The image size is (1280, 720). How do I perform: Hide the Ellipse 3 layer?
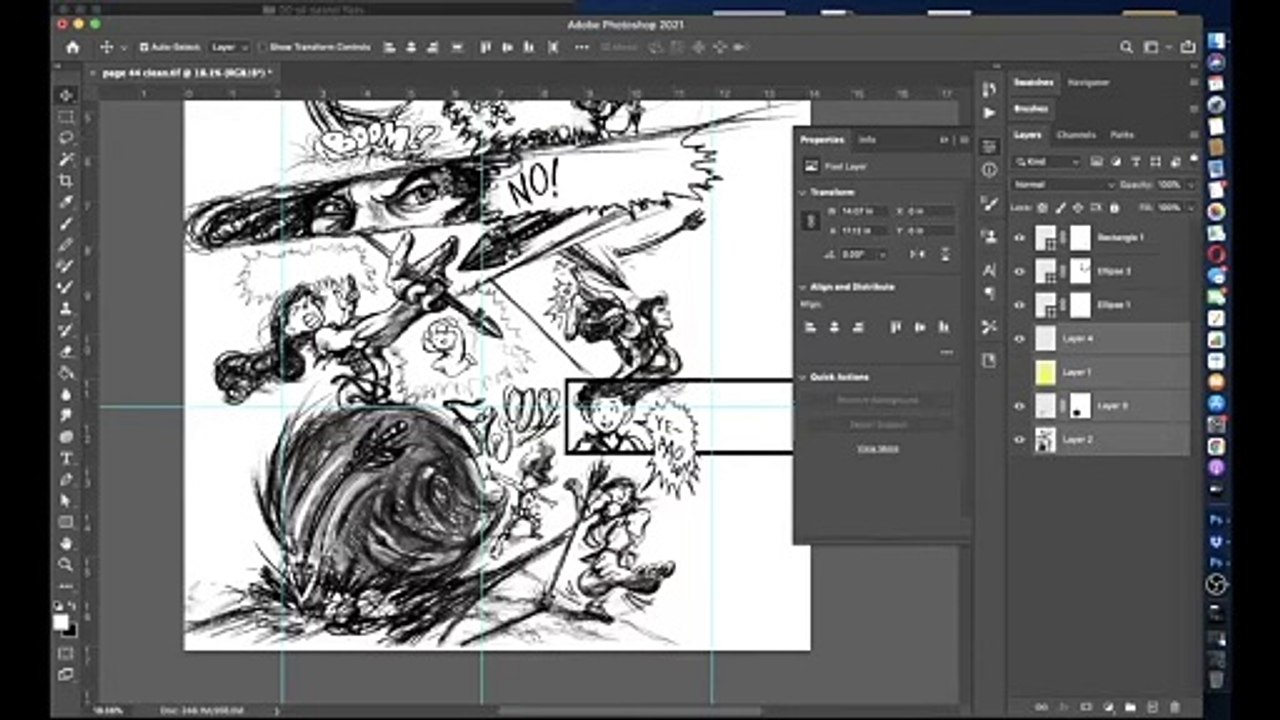tap(1019, 271)
